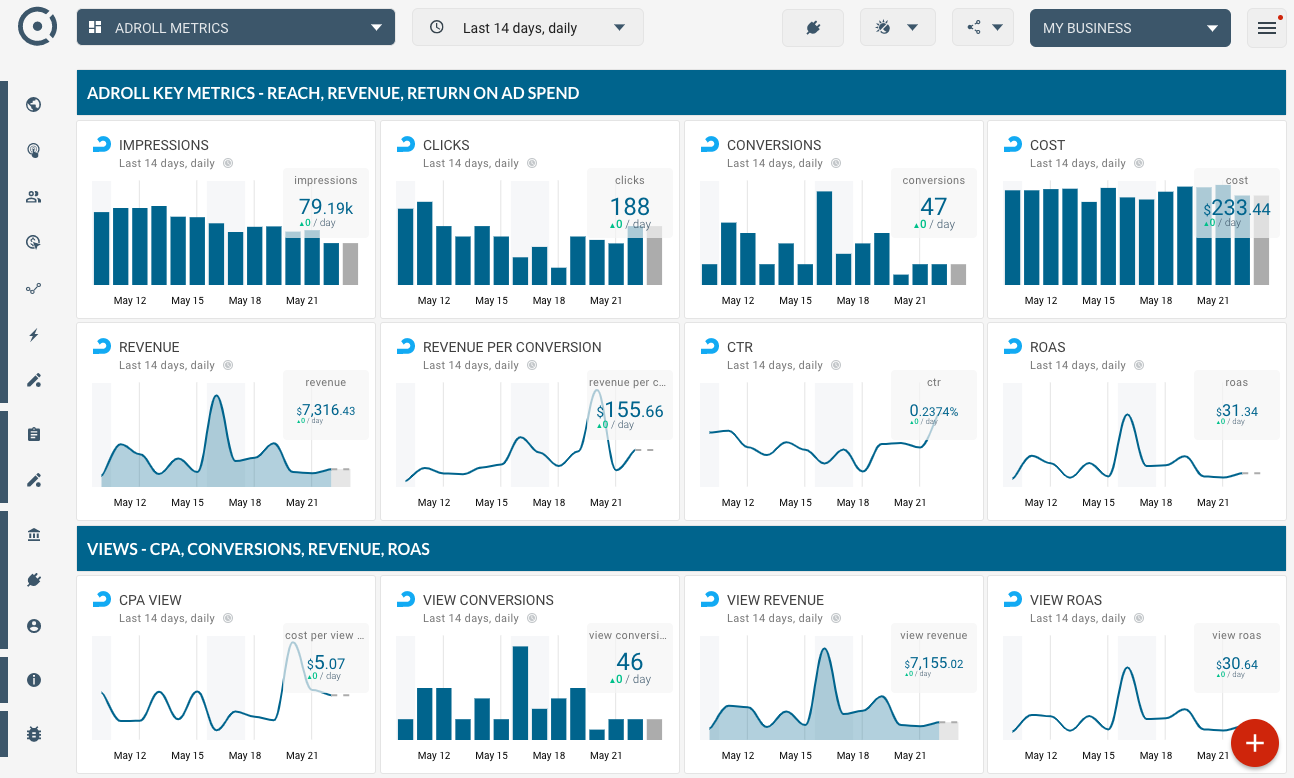Click the peak of the REVENUE area chart

[217, 397]
